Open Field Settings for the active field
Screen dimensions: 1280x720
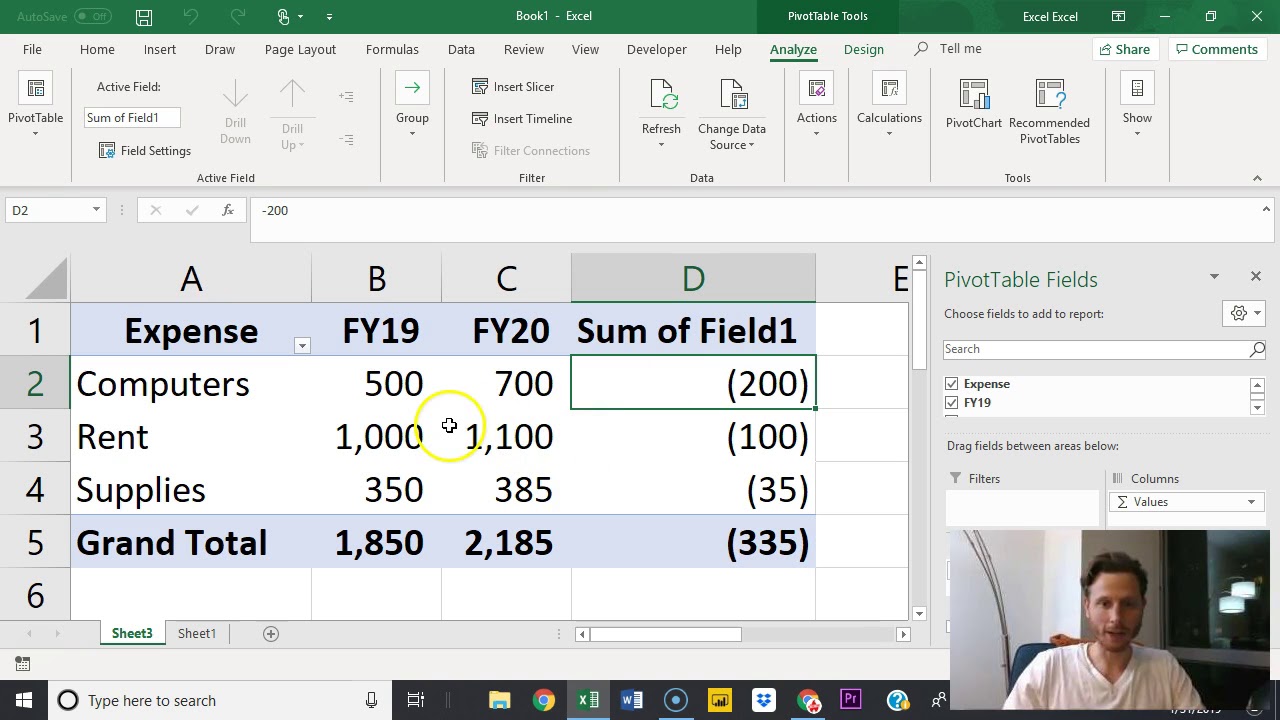tap(145, 150)
